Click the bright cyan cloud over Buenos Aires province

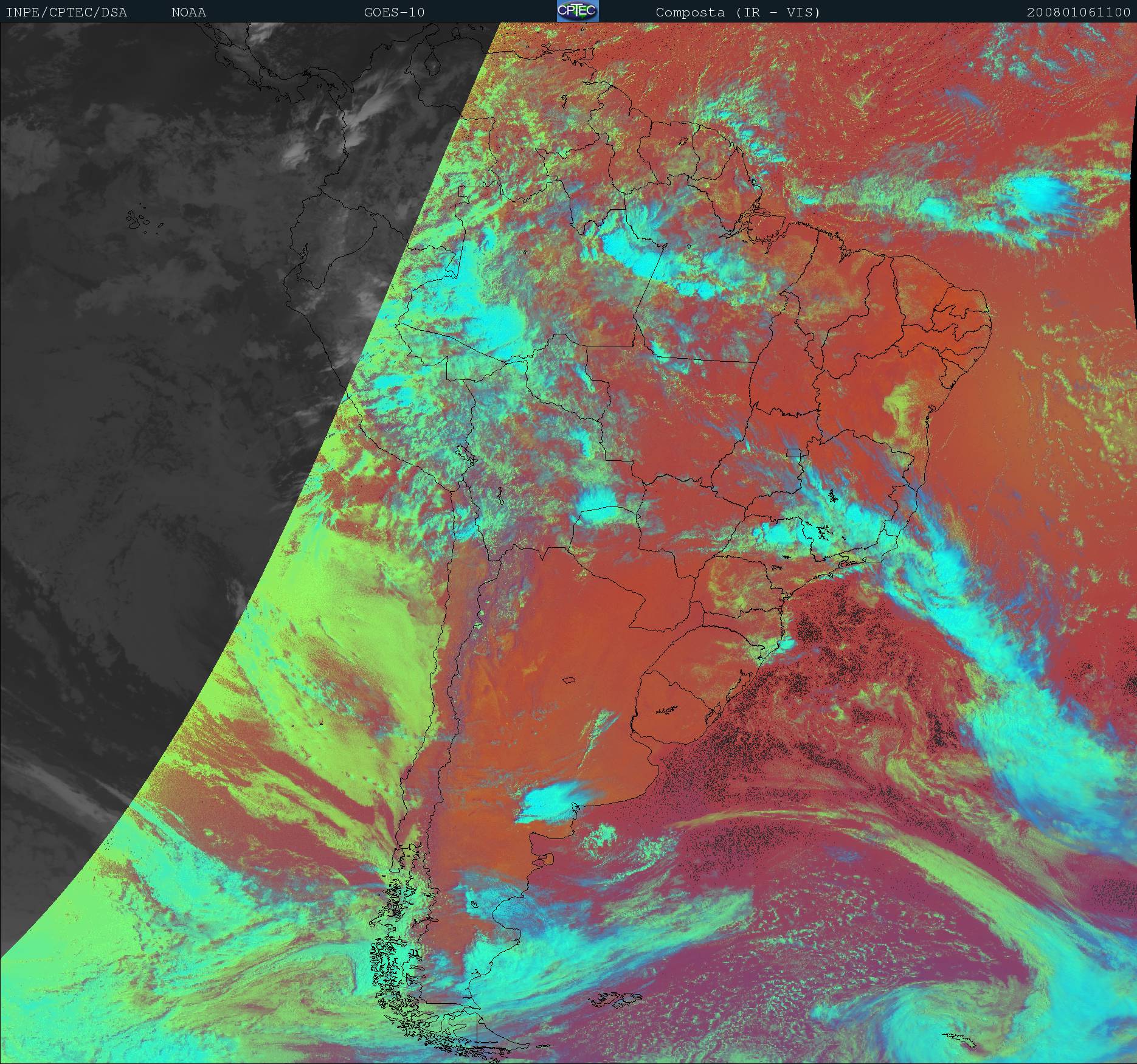(x=550, y=798)
